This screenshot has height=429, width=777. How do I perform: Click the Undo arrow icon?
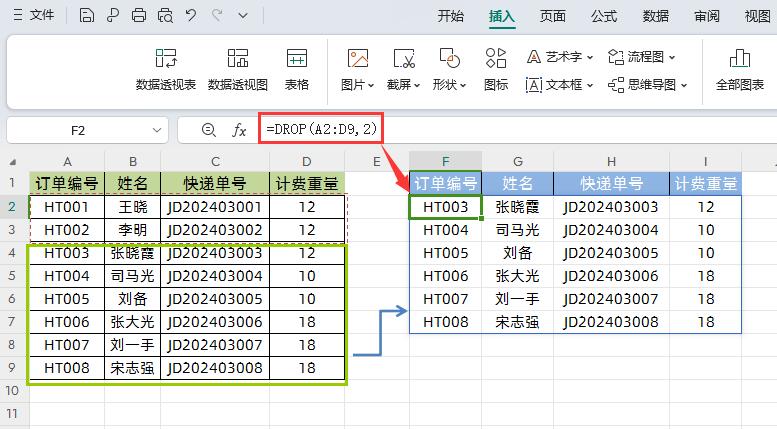(191, 15)
